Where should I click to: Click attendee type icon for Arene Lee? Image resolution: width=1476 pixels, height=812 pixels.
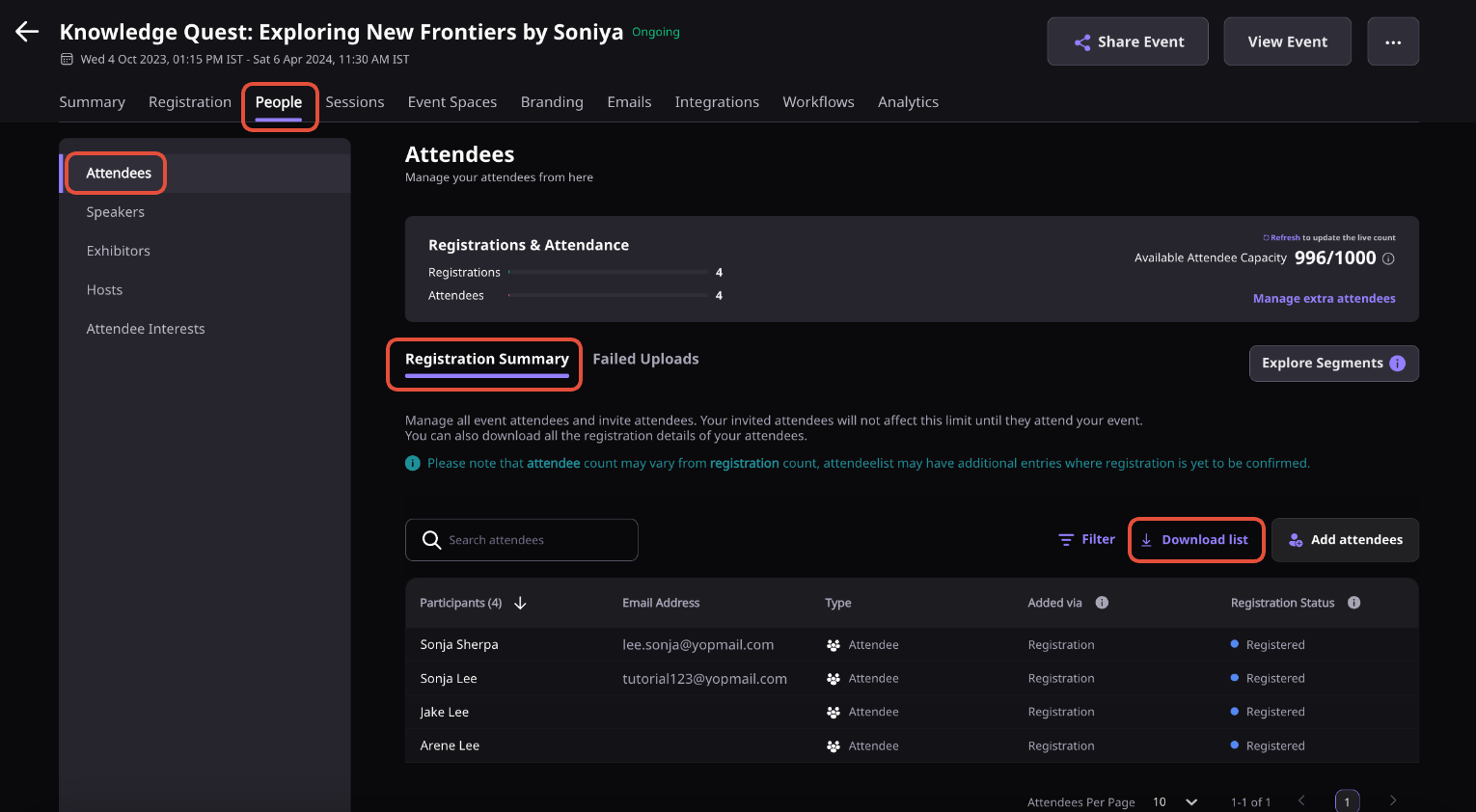tap(834, 746)
